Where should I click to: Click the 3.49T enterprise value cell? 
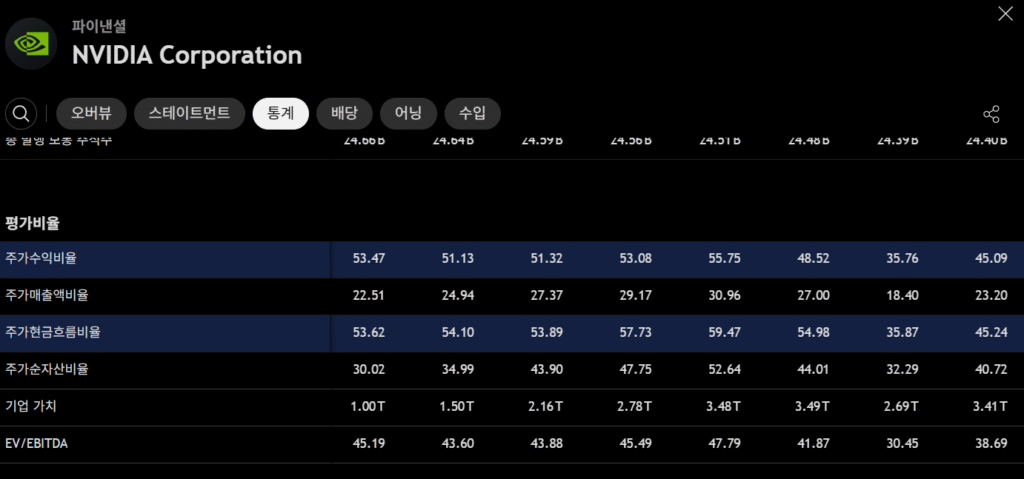pyautogui.click(x=809, y=406)
